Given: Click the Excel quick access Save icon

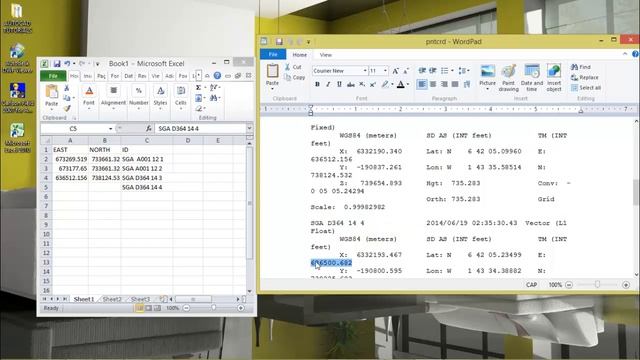Looking at the screenshot, I should pos(57,64).
